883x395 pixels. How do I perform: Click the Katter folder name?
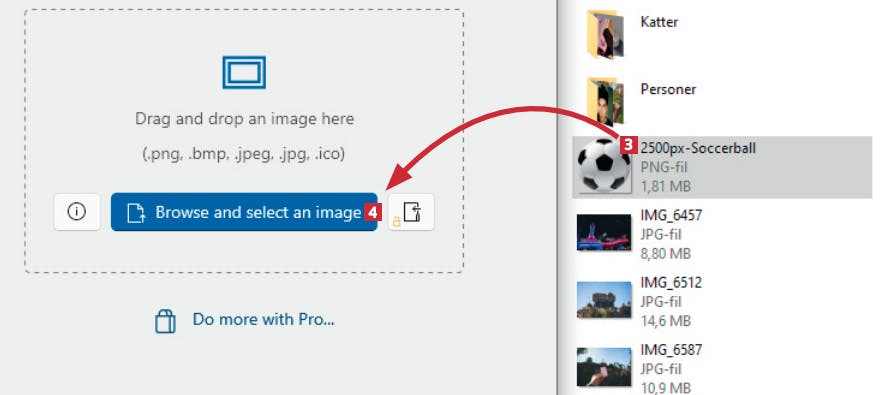[659, 22]
